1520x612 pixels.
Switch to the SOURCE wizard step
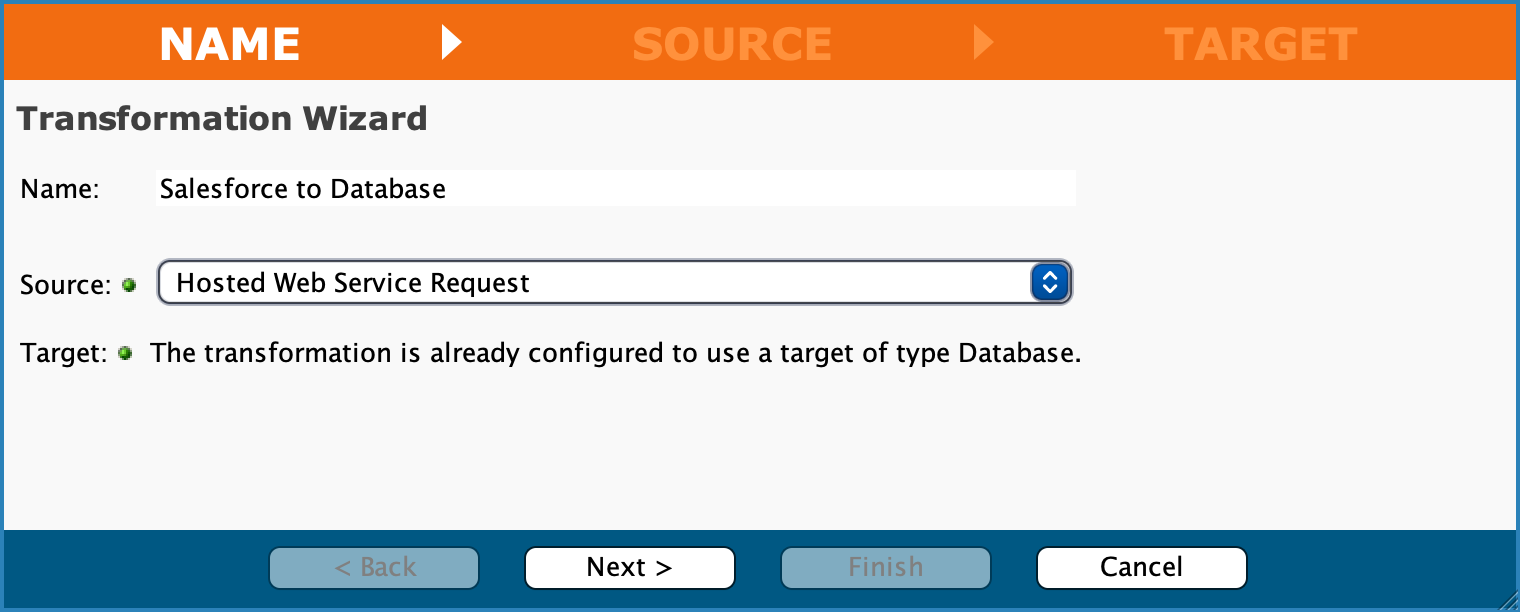coord(733,42)
